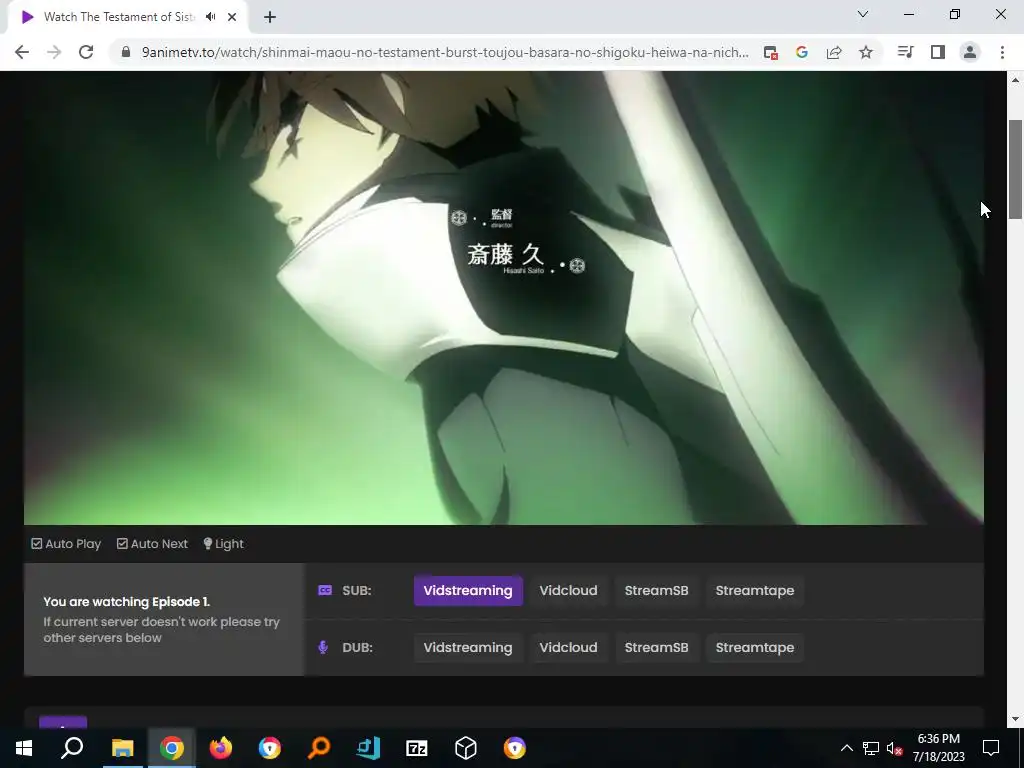Image resolution: width=1024 pixels, height=768 pixels.
Task: Open Windows taskbar search
Action: [x=72, y=748]
